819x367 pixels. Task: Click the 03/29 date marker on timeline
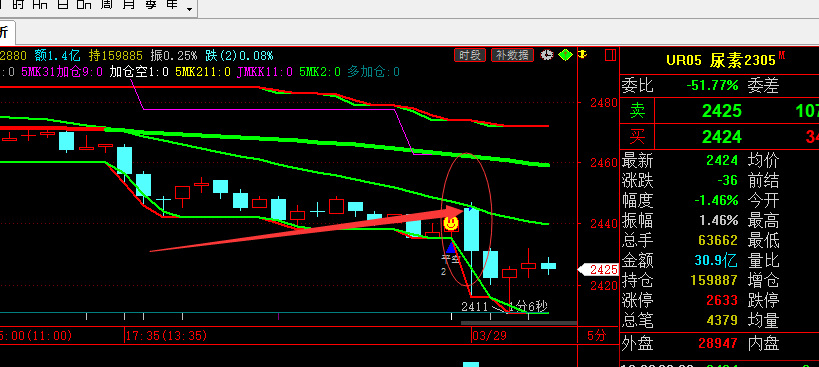490,335
